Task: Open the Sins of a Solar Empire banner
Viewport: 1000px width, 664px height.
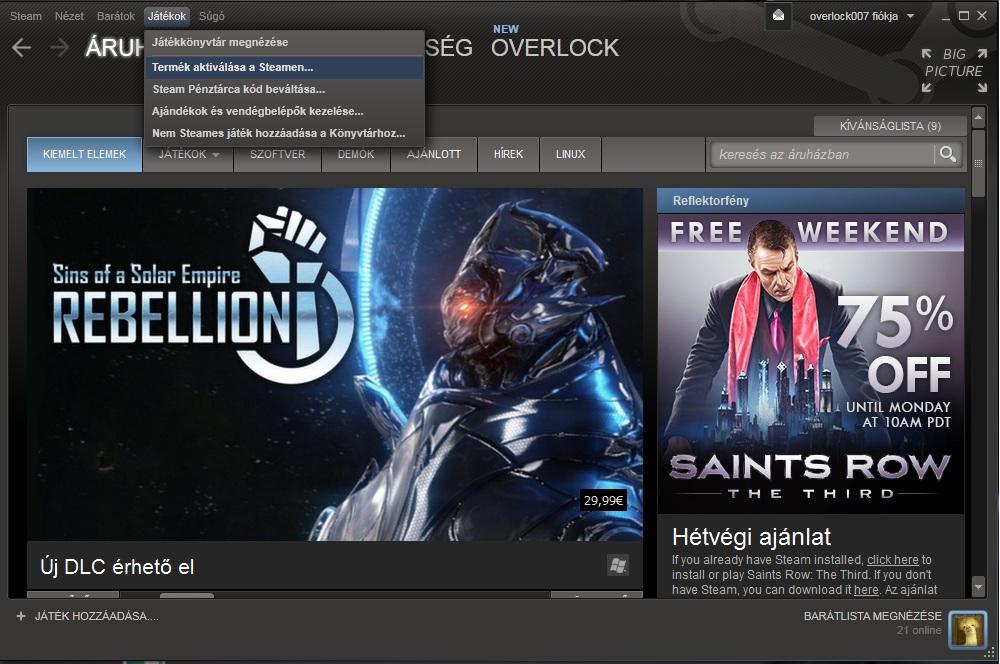Action: (335, 364)
